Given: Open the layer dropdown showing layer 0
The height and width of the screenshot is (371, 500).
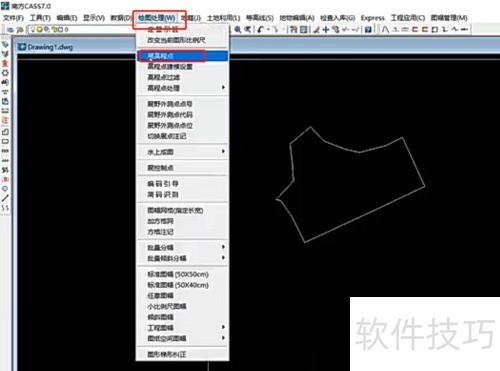Looking at the screenshot, I should click(x=80, y=30).
